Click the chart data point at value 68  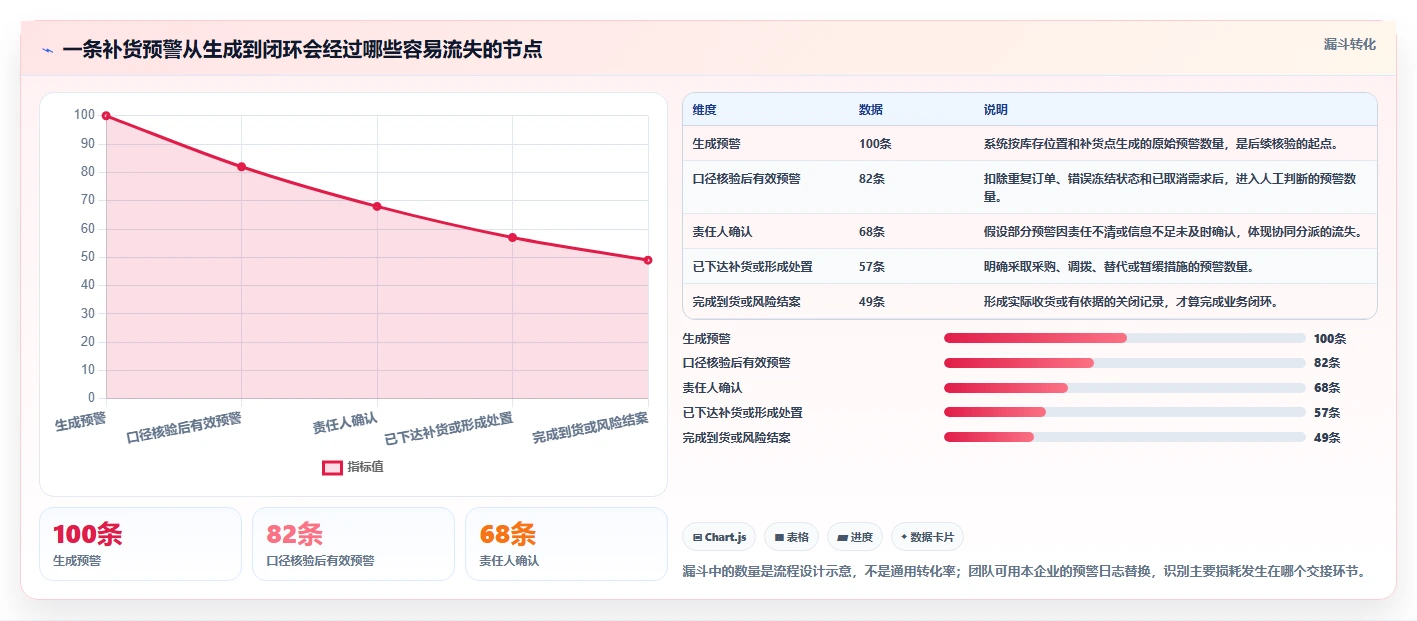point(377,206)
